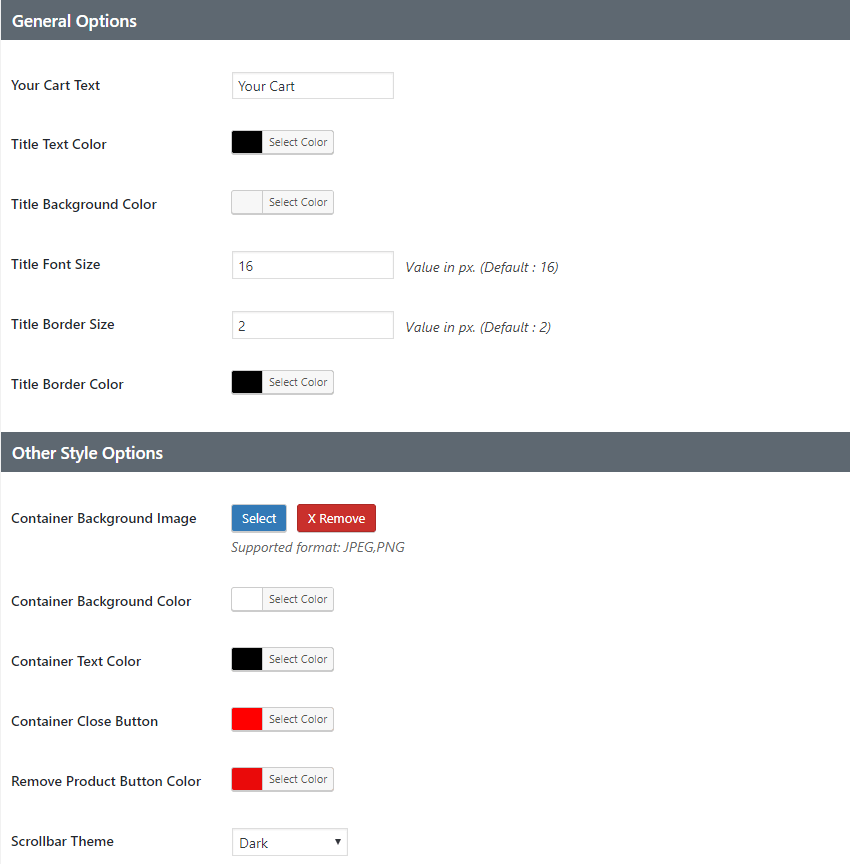The width and height of the screenshot is (850, 864).
Task: Open Select Color for Container Text Color
Action: coord(297,659)
